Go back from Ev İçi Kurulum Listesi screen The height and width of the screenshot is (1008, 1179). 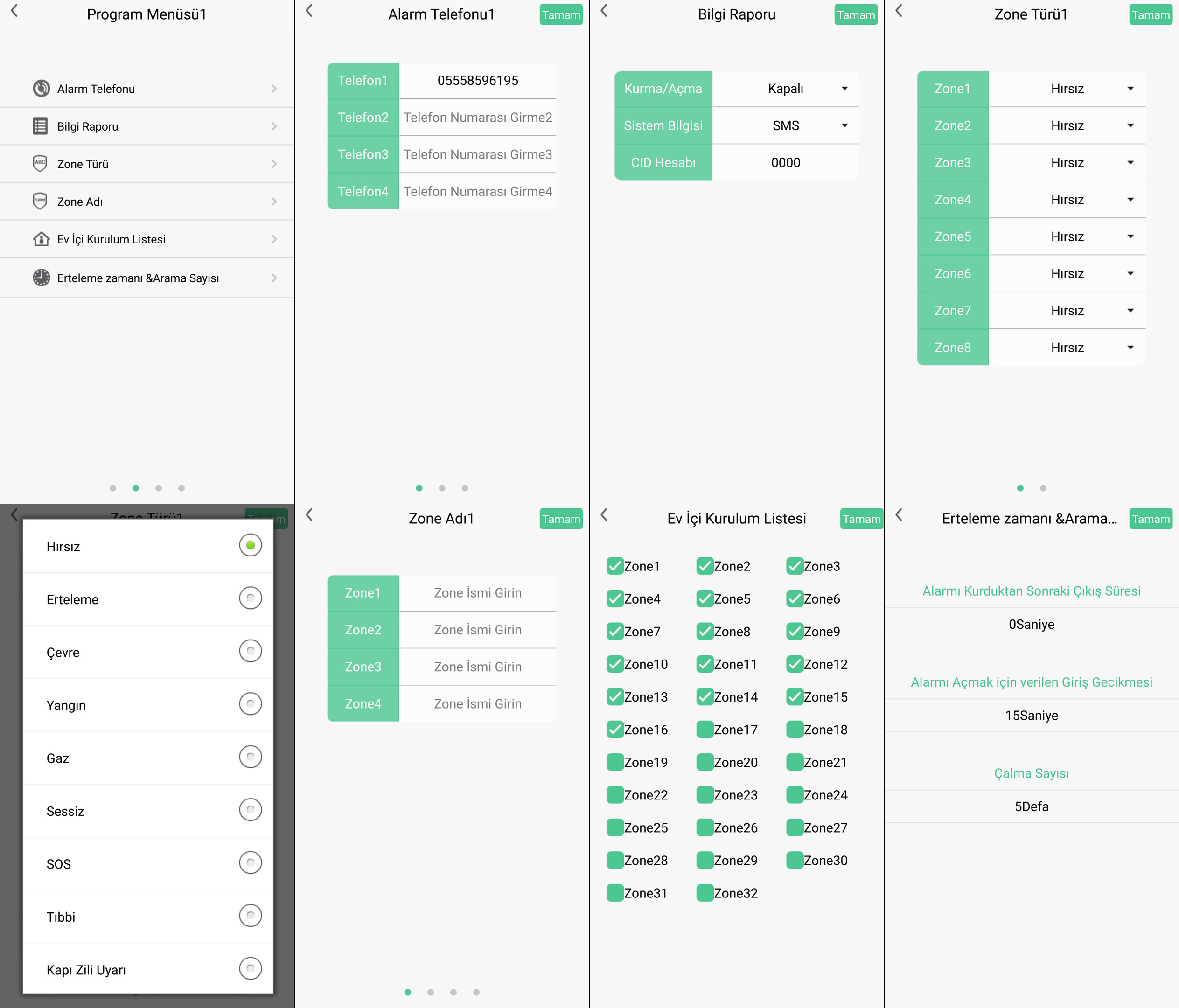pos(604,515)
